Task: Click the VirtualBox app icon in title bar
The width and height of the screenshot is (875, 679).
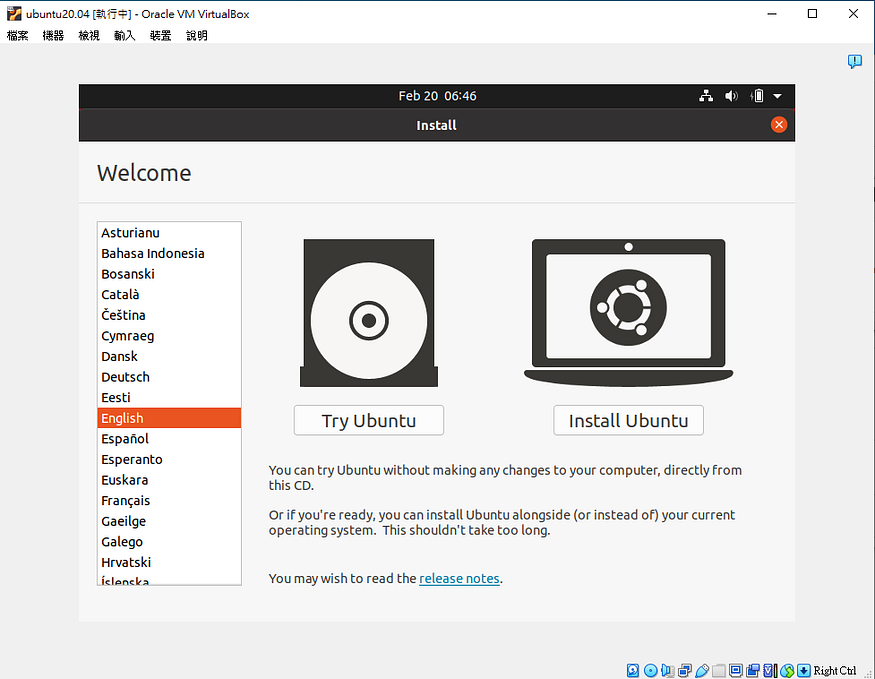Action: (x=14, y=13)
